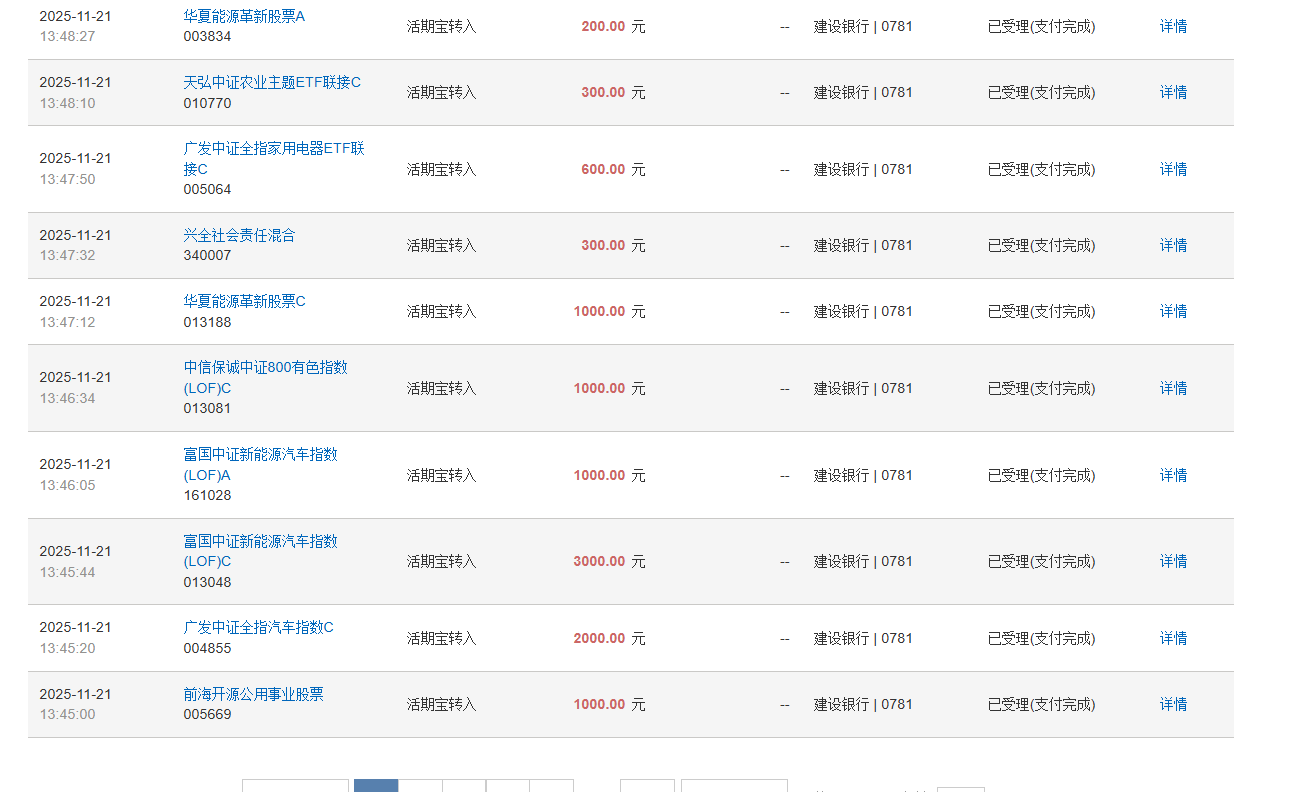Image resolution: width=1299 pixels, height=792 pixels.
Task: Open fund link 广发中证全指汽车指数C
Action: click(258, 627)
